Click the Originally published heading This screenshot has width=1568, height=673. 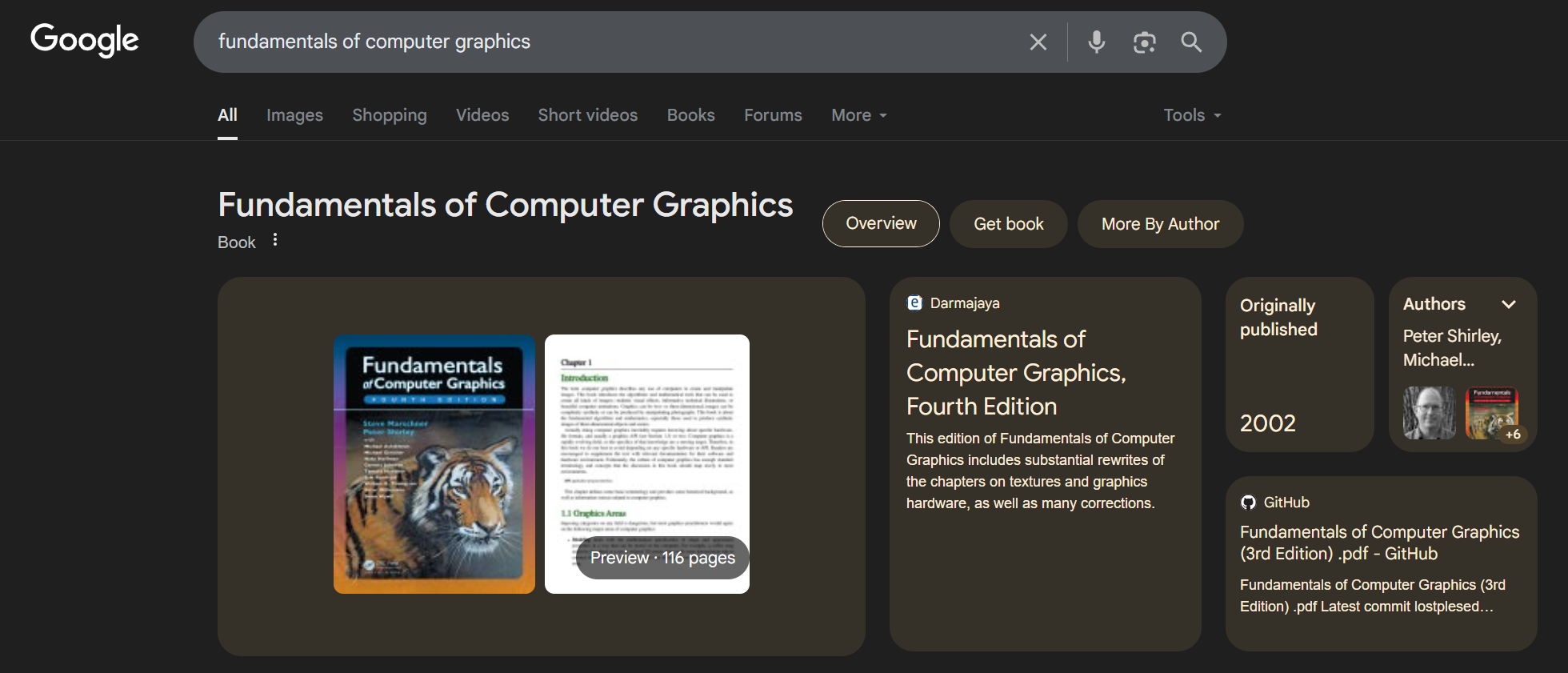pos(1278,318)
